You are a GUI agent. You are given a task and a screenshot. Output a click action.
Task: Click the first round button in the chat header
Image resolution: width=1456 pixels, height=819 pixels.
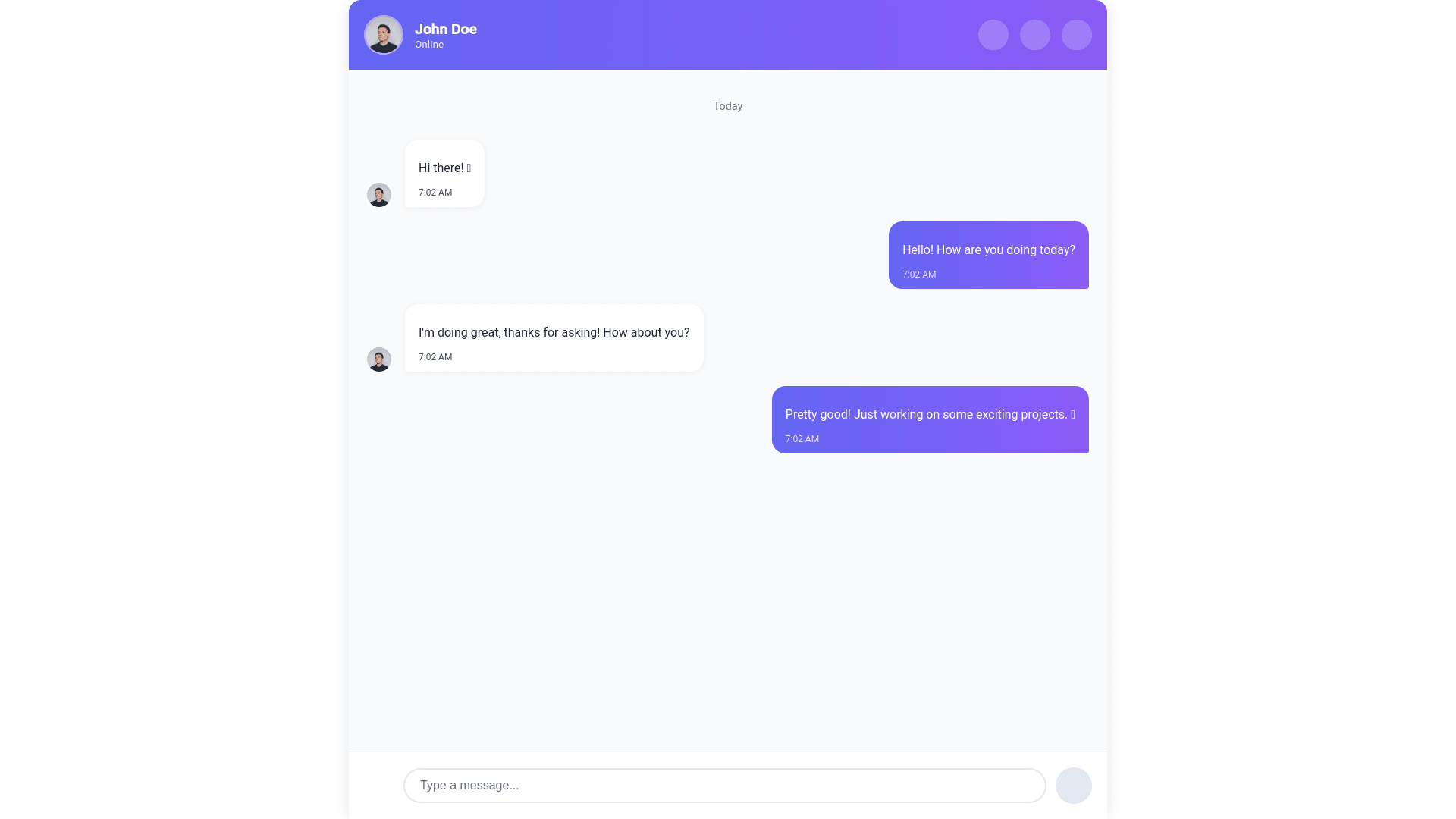click(x=993, y=35)
